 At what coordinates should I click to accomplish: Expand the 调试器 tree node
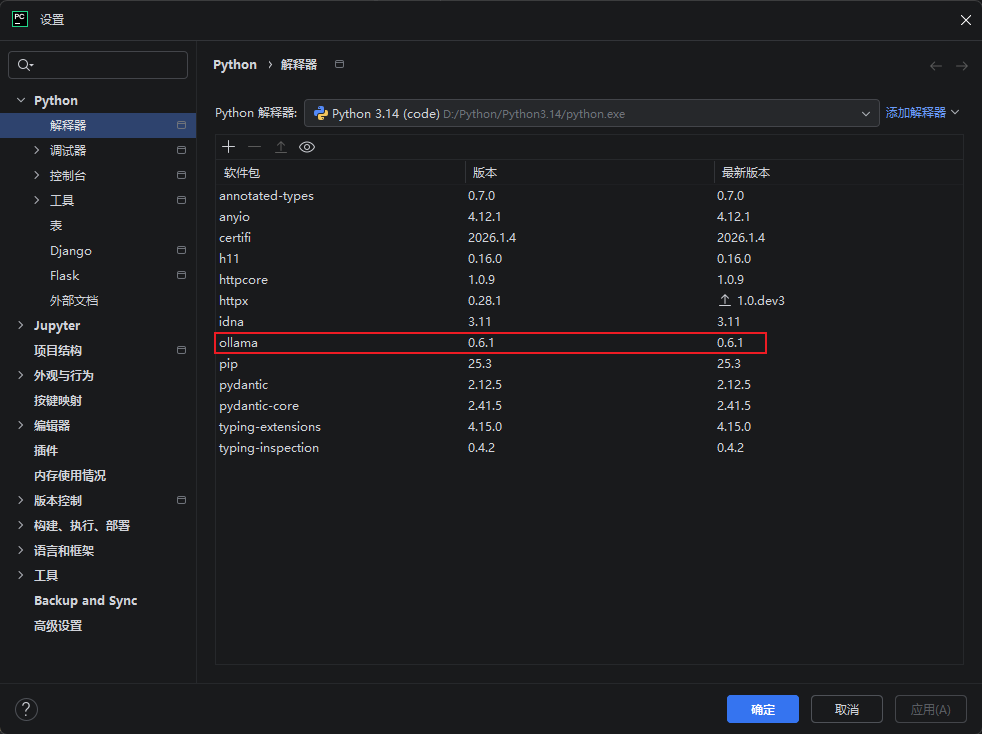click(x=36, y=150)
